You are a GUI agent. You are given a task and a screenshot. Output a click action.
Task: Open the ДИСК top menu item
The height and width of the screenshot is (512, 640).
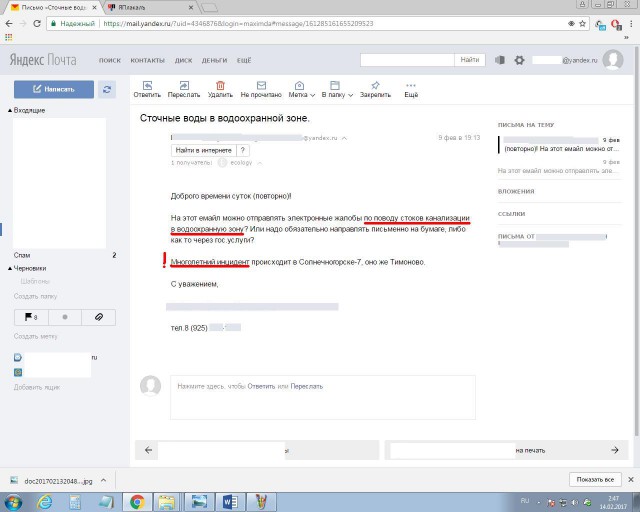click(183, 60)
